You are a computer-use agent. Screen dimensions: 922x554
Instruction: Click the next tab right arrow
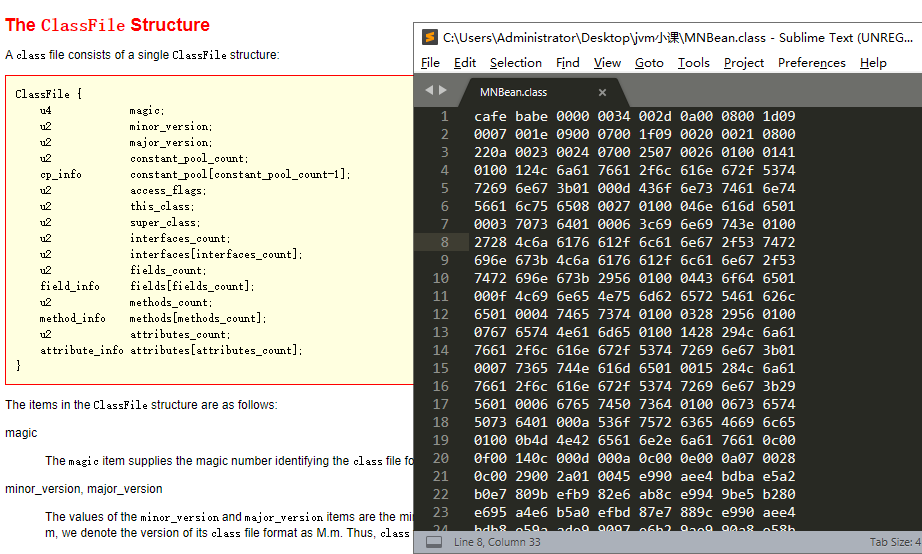443,90
